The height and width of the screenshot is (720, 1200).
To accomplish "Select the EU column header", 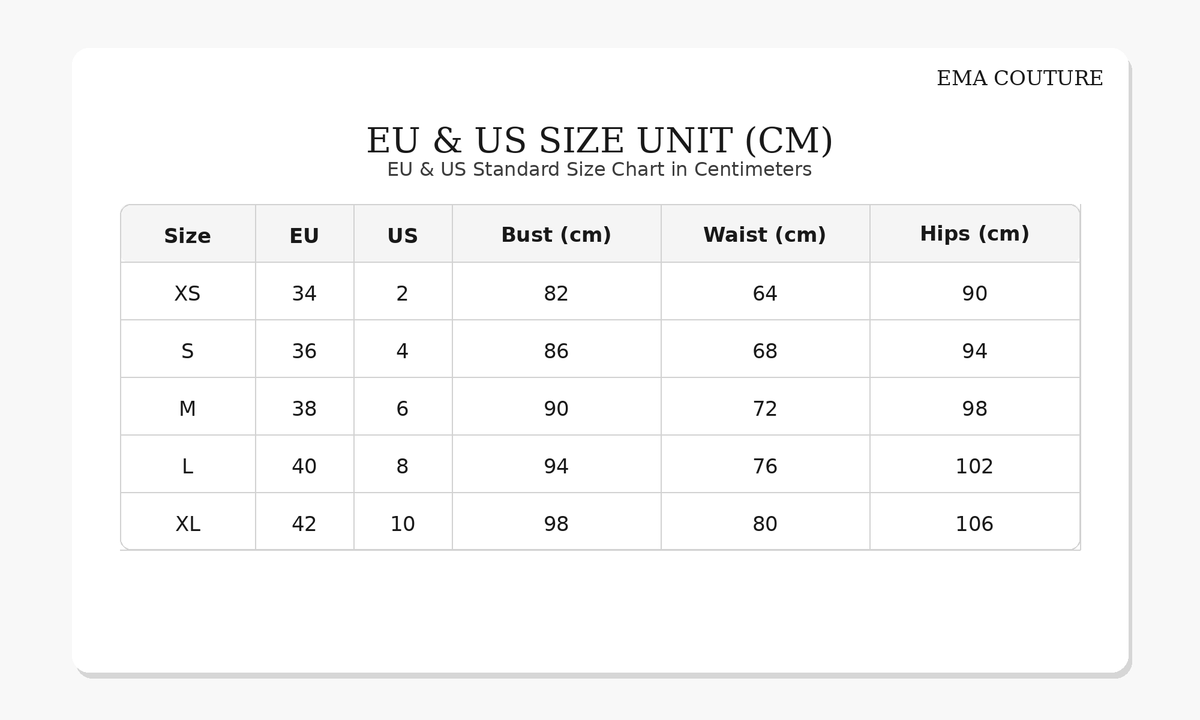I will [x=304, y=236].
